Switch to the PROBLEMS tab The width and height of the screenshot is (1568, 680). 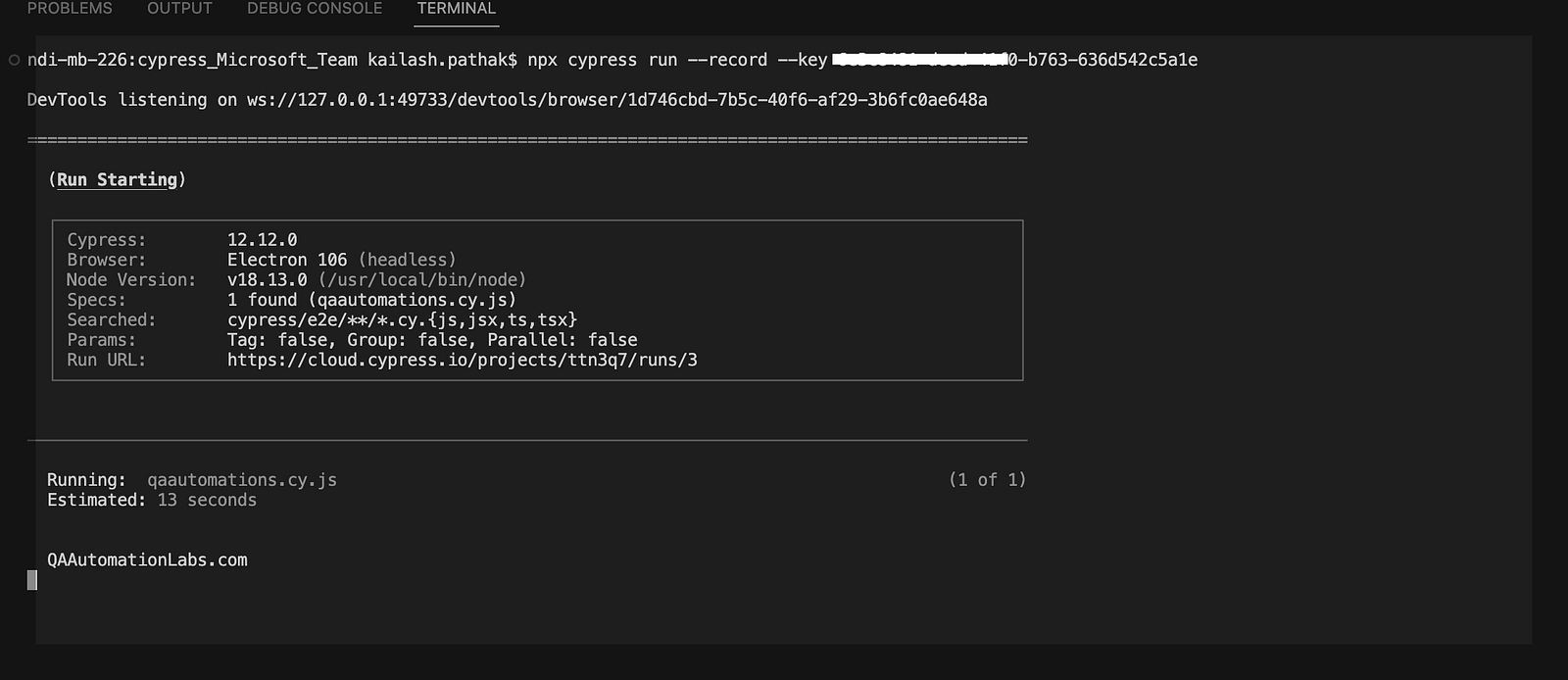coord(70,8)
